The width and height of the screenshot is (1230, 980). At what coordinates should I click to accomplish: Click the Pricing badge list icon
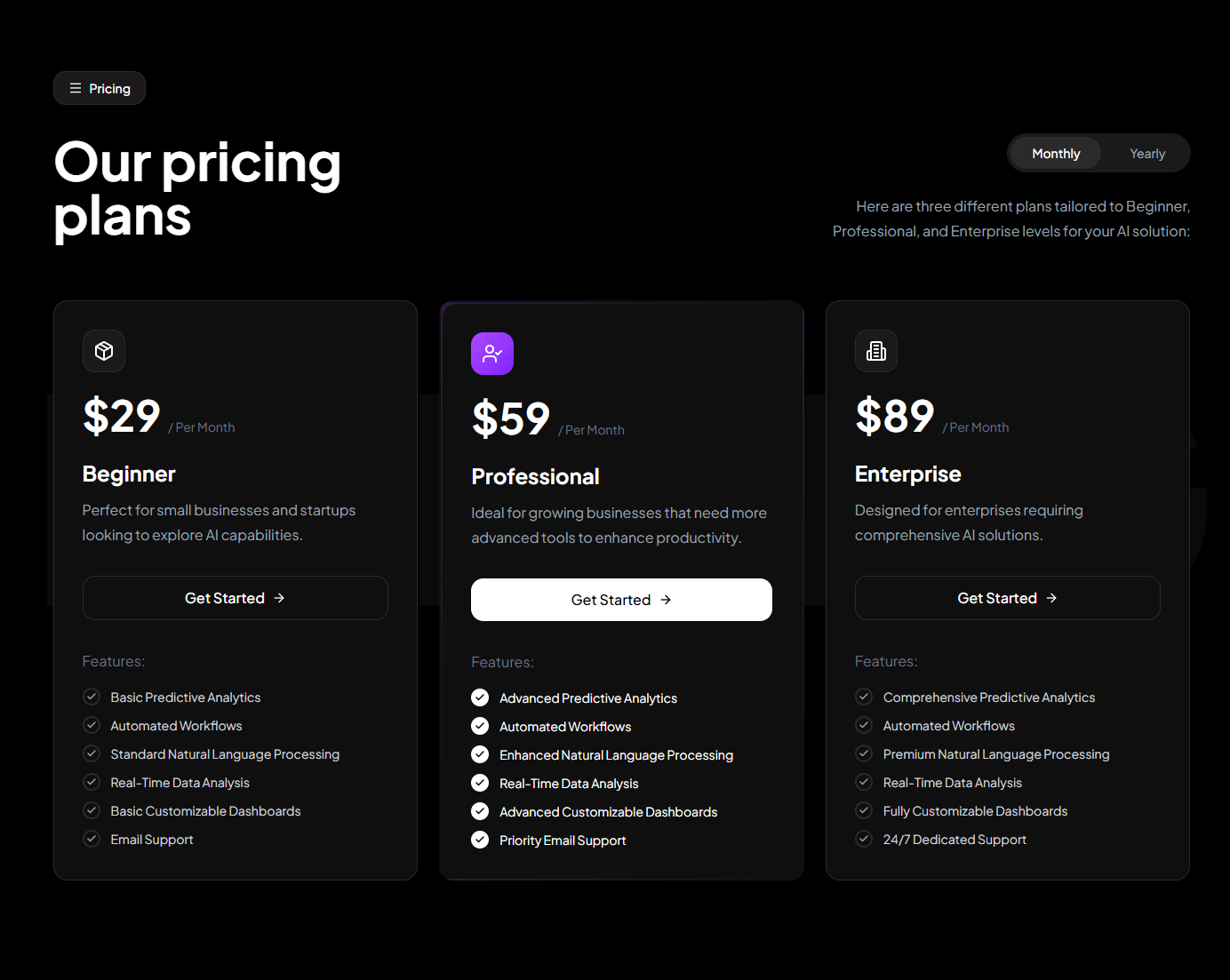[x=76, y=89]
